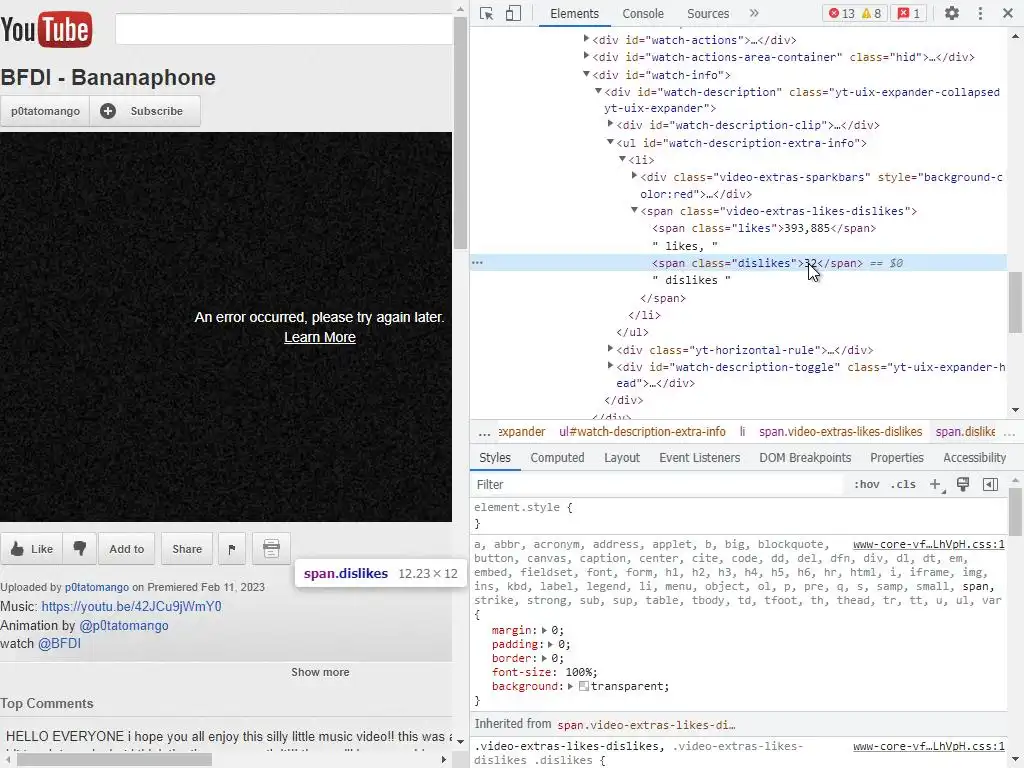Image resolution: width=1024 pixels, height=768 pixels.
Task: Collapse watch-description-extra-info ul node
Action: pos(611,142)
